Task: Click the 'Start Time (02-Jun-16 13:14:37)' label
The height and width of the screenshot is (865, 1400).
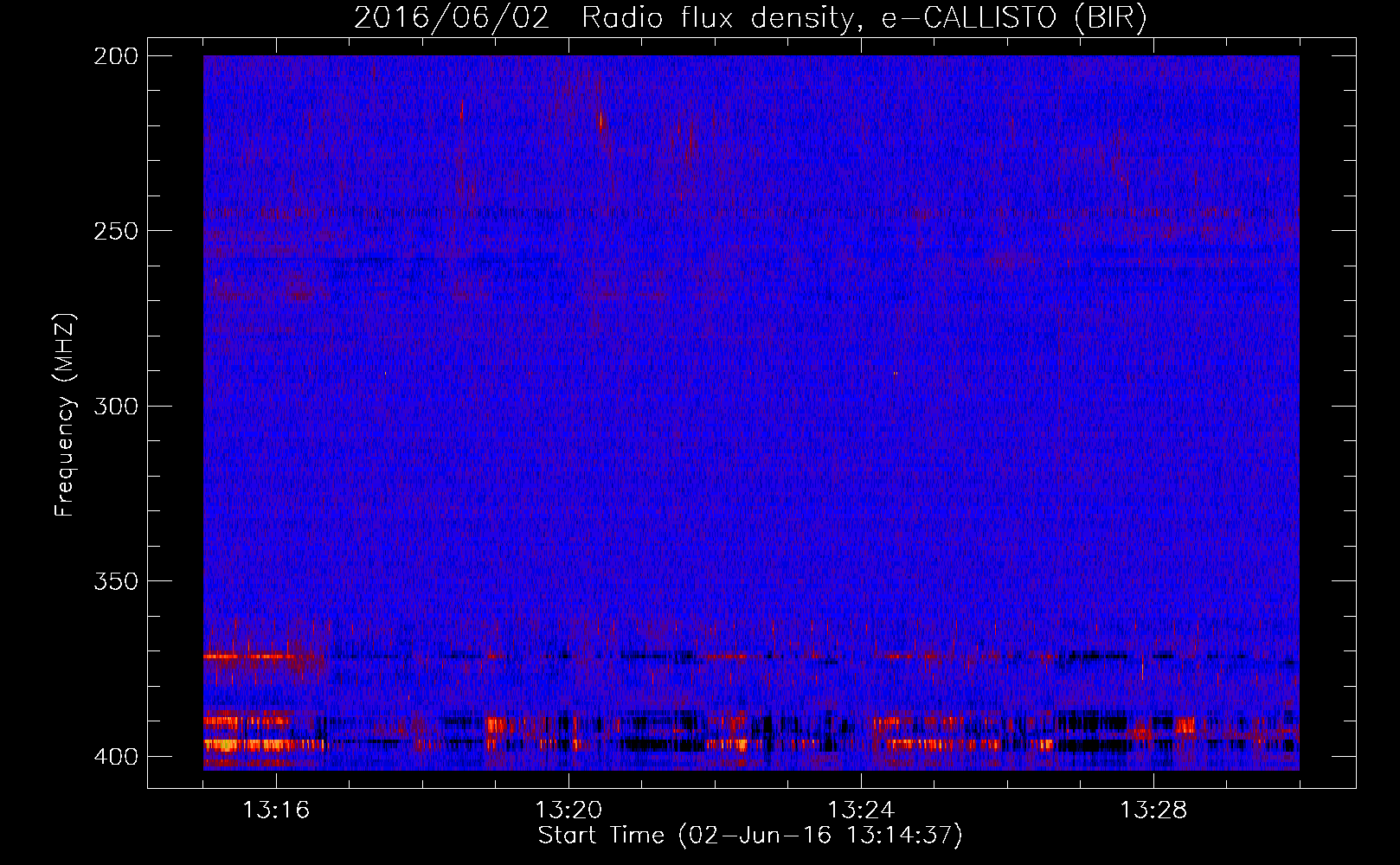Action: coord(750,836)
